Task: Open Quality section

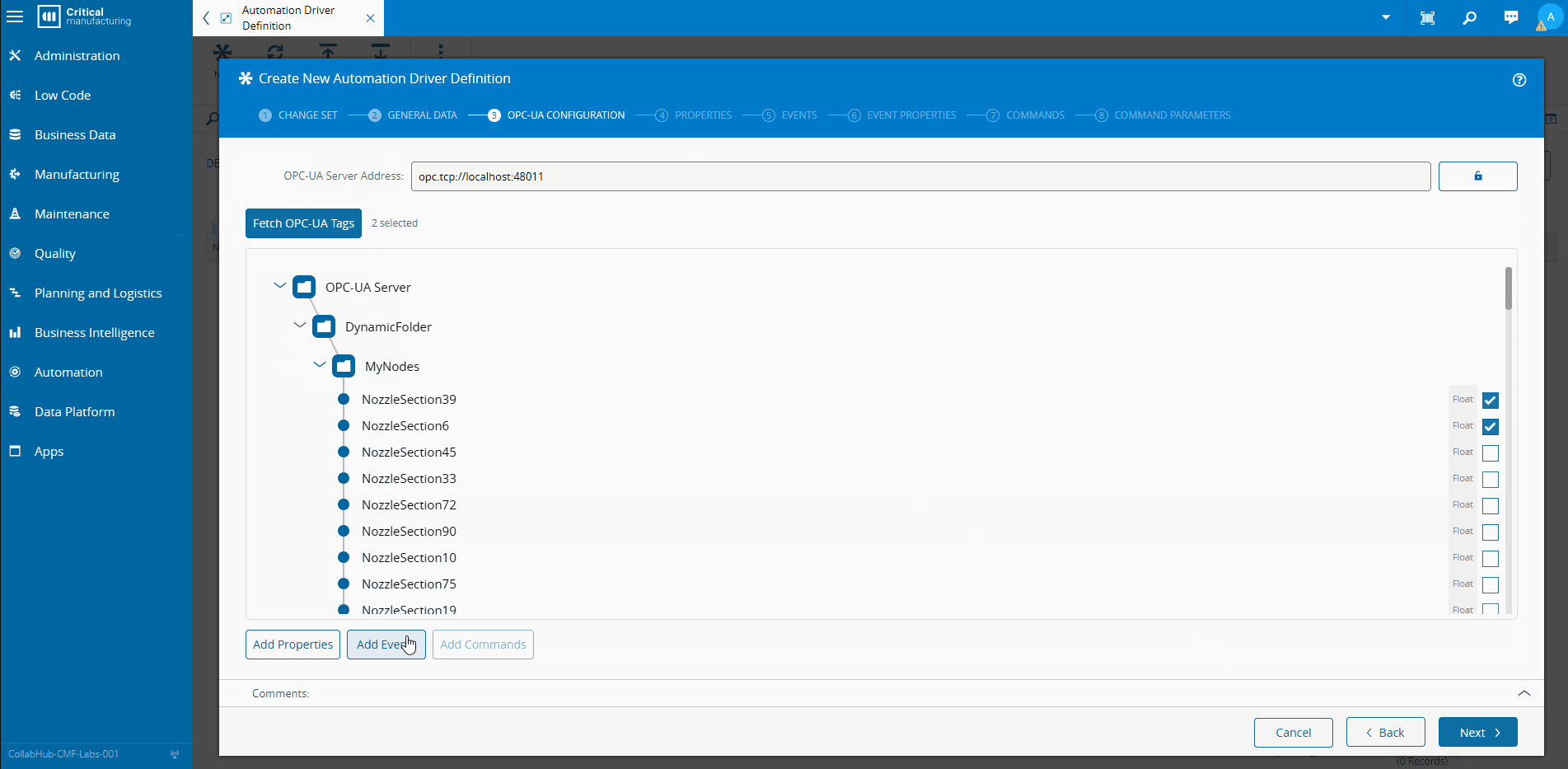Action: pyautogui.click(x=55, y=254)
